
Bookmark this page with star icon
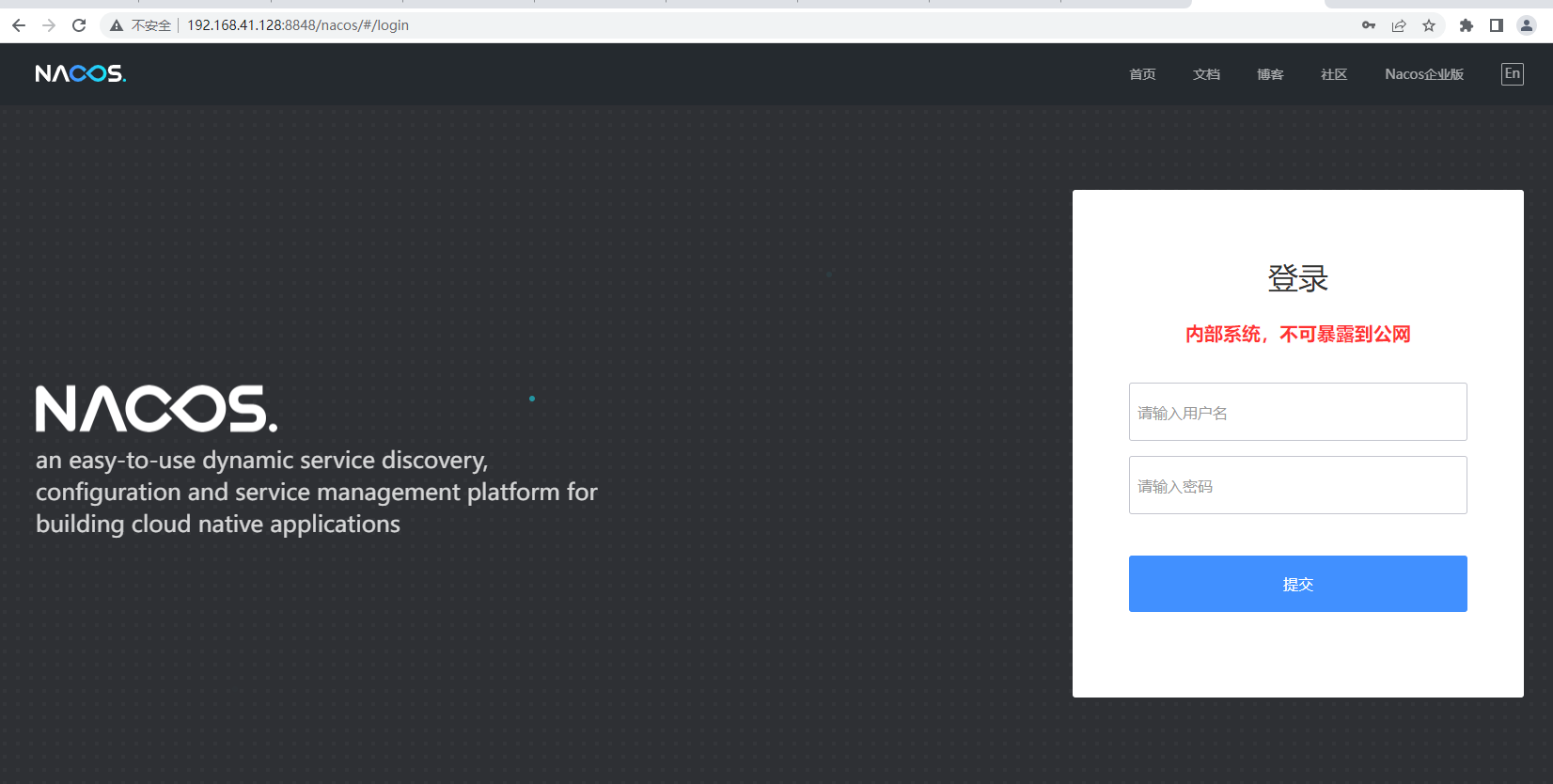coord(1429,25)
